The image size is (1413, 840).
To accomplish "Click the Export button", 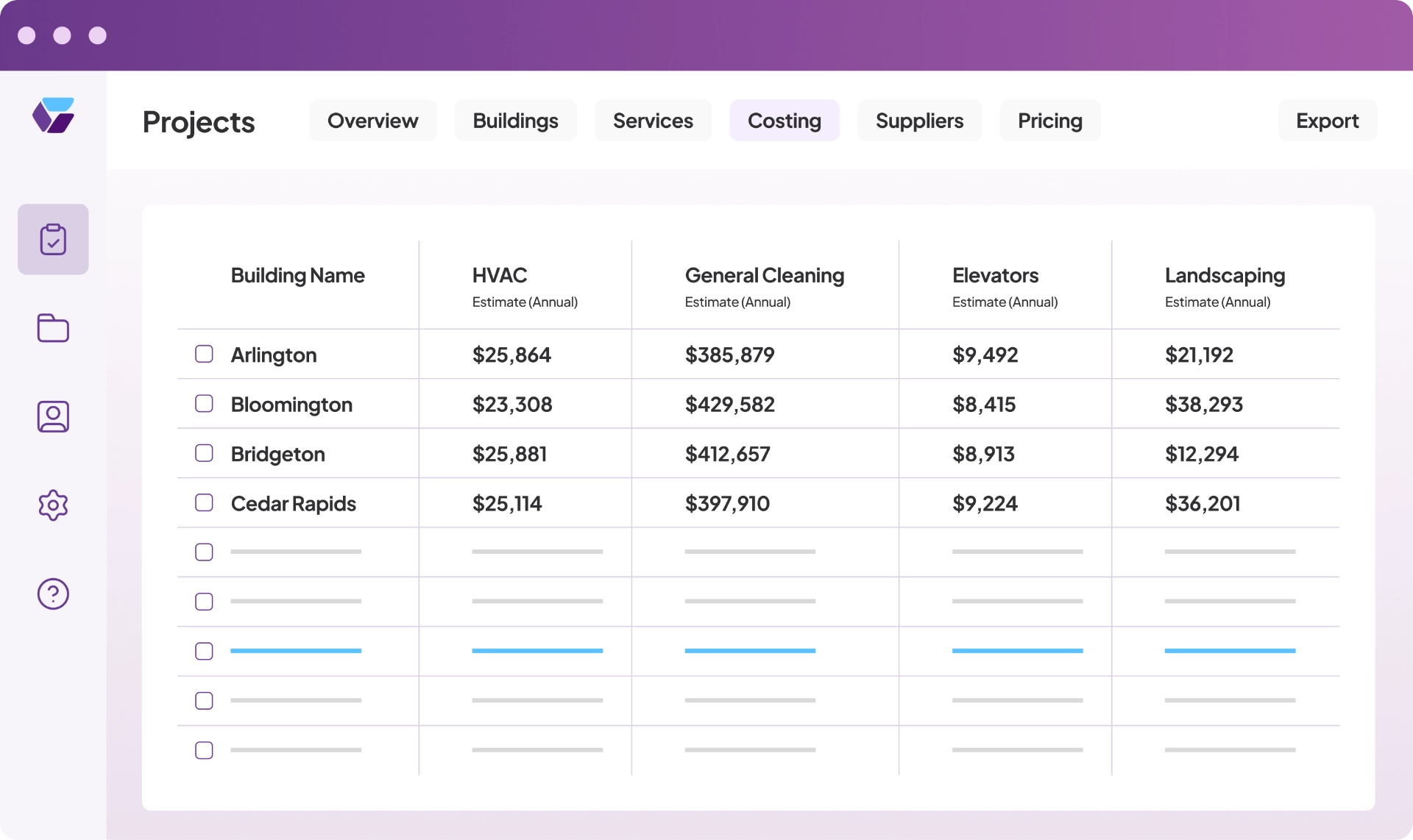I will 1327,121.
